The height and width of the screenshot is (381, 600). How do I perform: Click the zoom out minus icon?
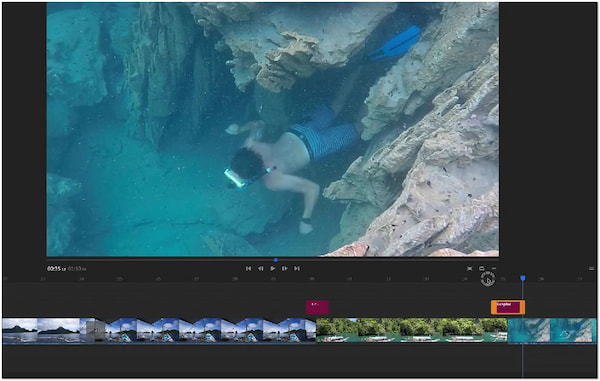pyautogui.click(x=494, y=269)
